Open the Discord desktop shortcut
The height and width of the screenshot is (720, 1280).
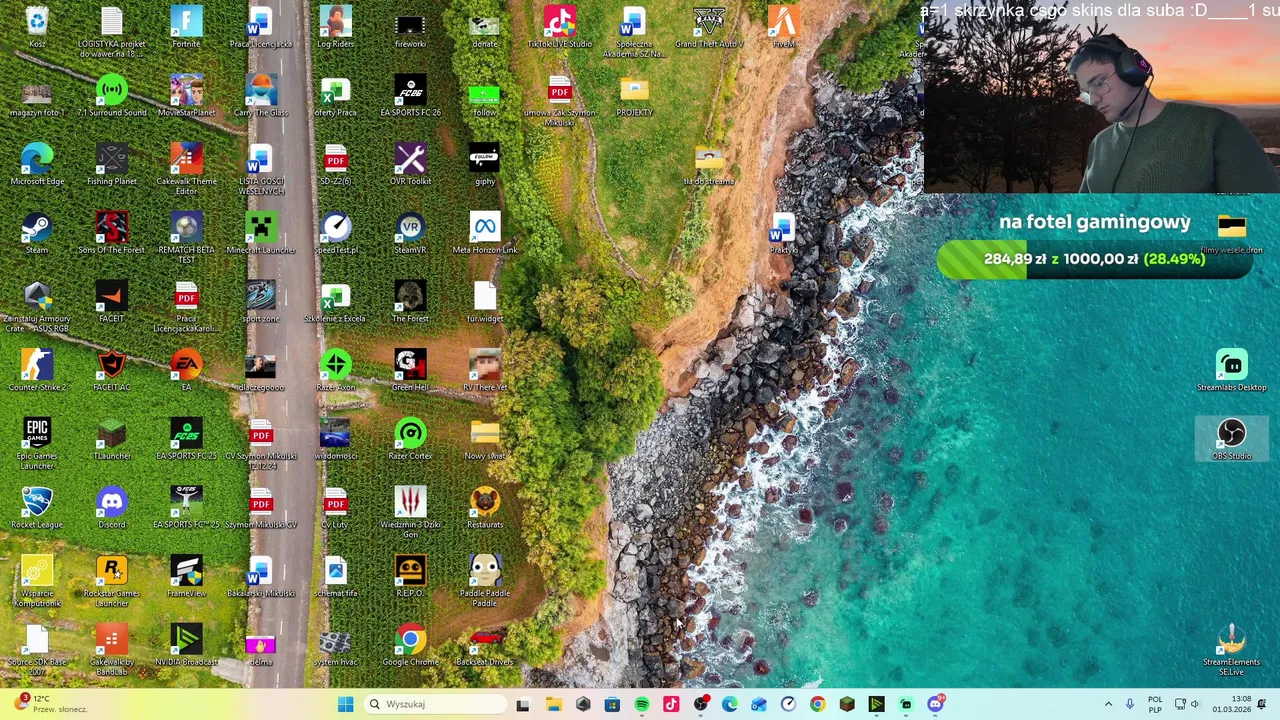111,508
